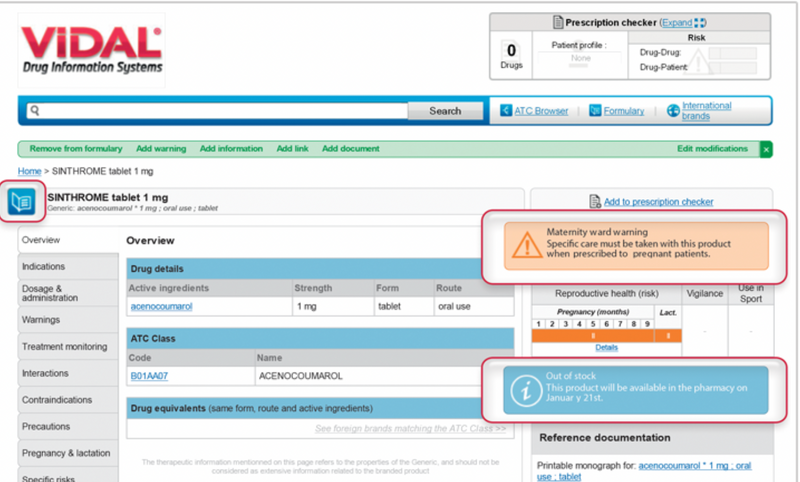Close the green formulary toolbar with X
This screenshot has height=482, width=800.
point(766,149)
